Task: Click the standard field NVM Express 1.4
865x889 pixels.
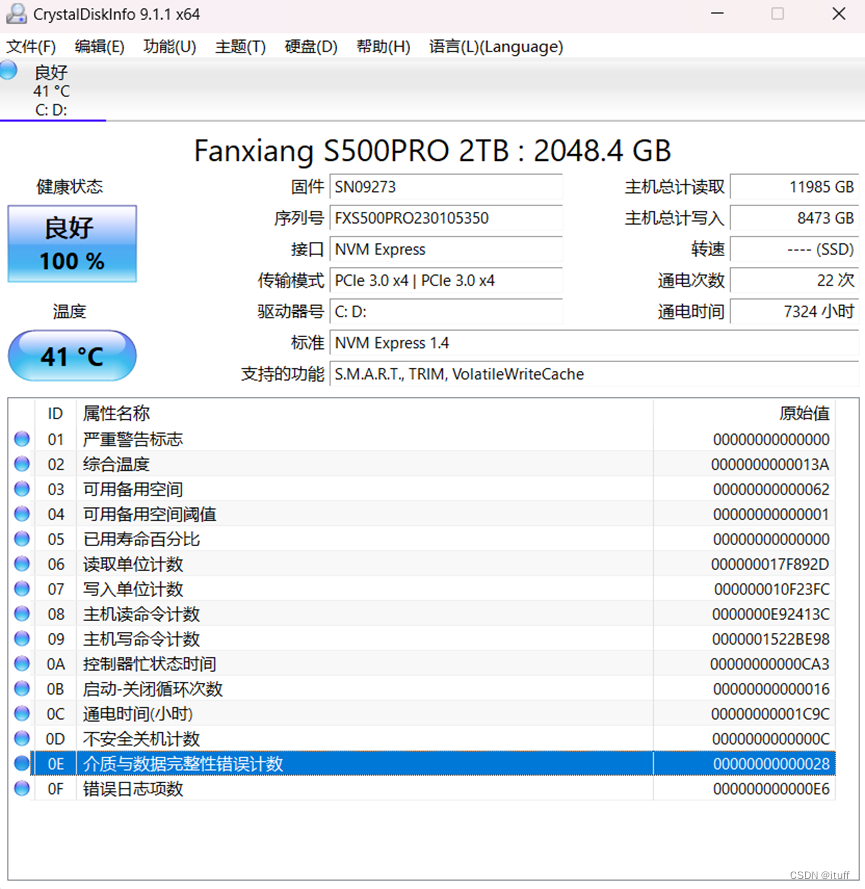Action: pos(595,343)
